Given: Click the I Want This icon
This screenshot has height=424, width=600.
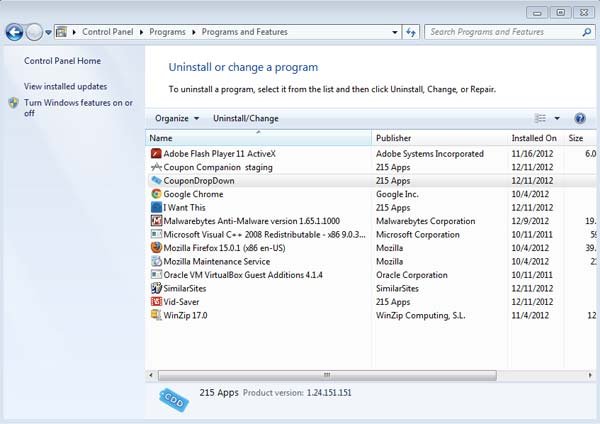Looking at the screenshot, I should tap(156, 207).
